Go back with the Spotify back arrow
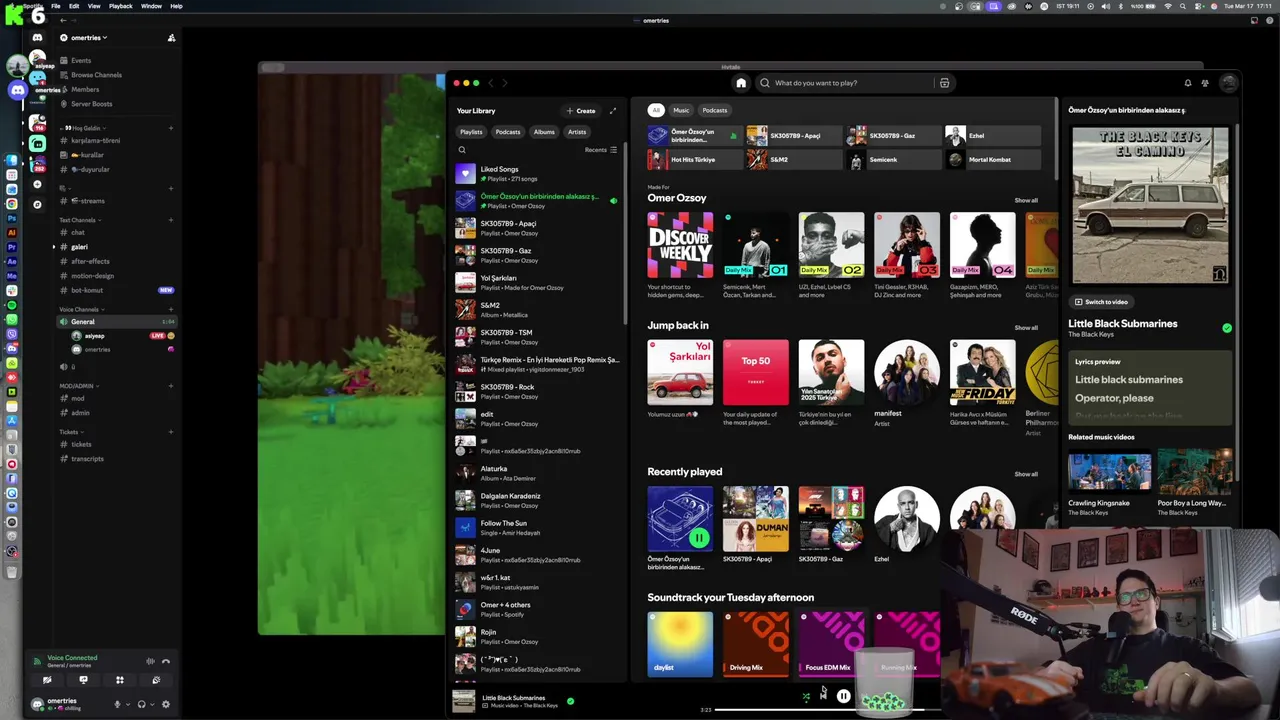The image size is (1280, 720). (491, 83)
